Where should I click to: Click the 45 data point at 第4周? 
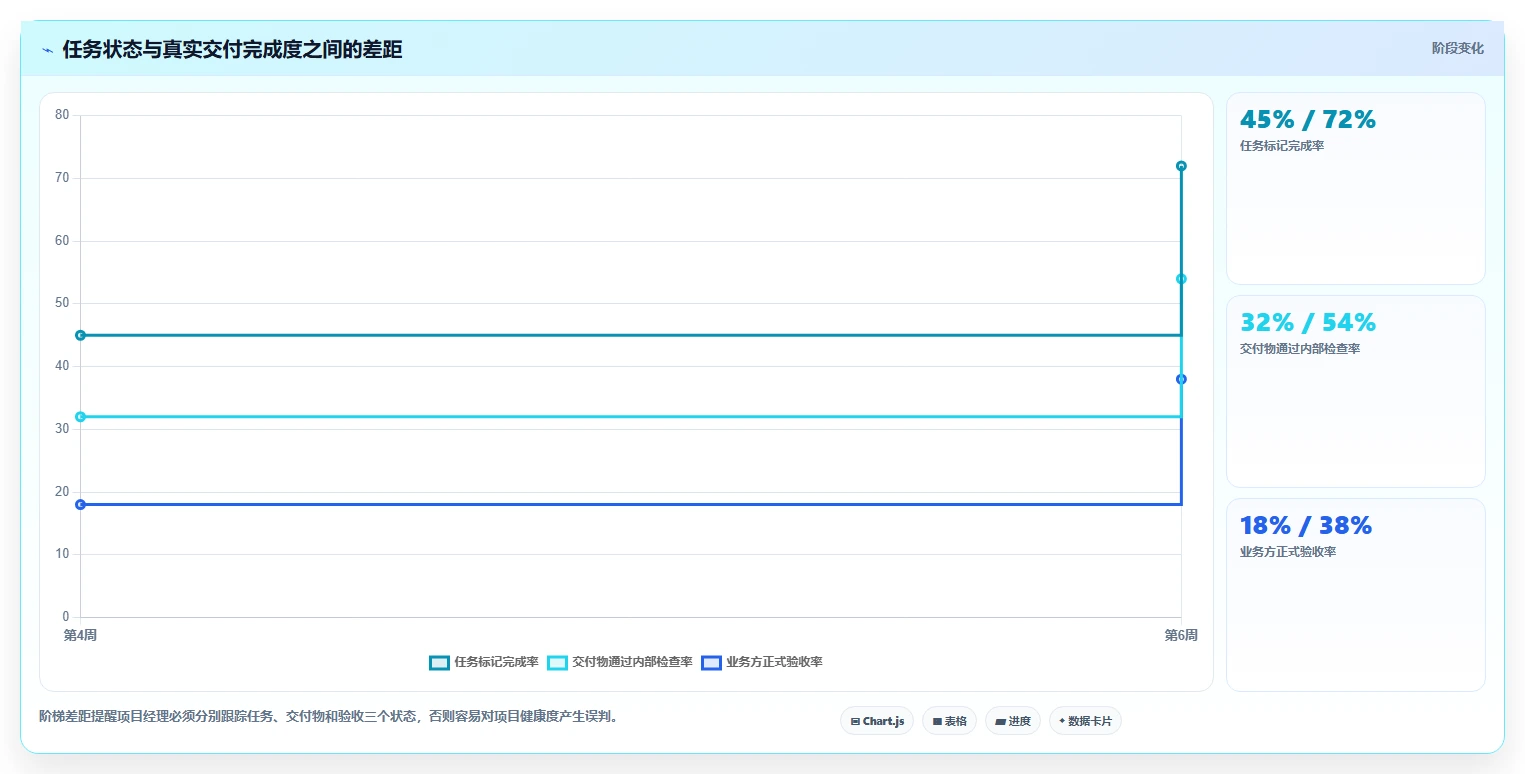click(x=80, y=335)
